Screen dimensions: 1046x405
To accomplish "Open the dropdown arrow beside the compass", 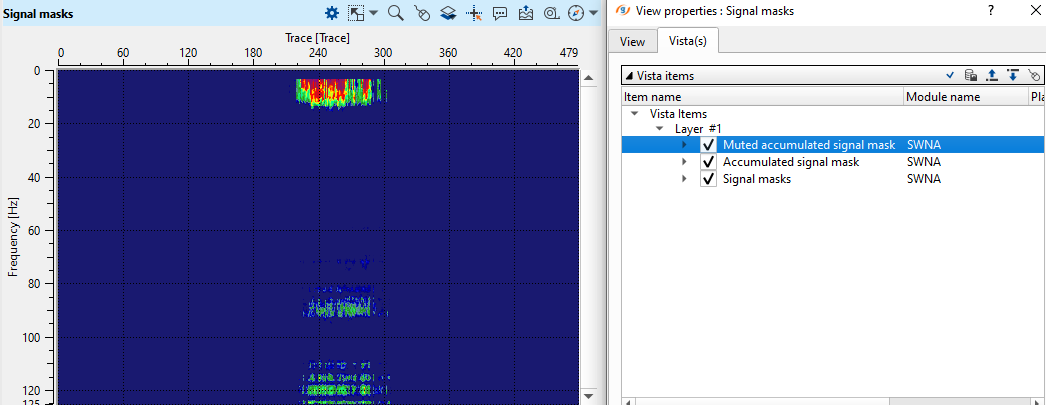I will tap(591, 13).
